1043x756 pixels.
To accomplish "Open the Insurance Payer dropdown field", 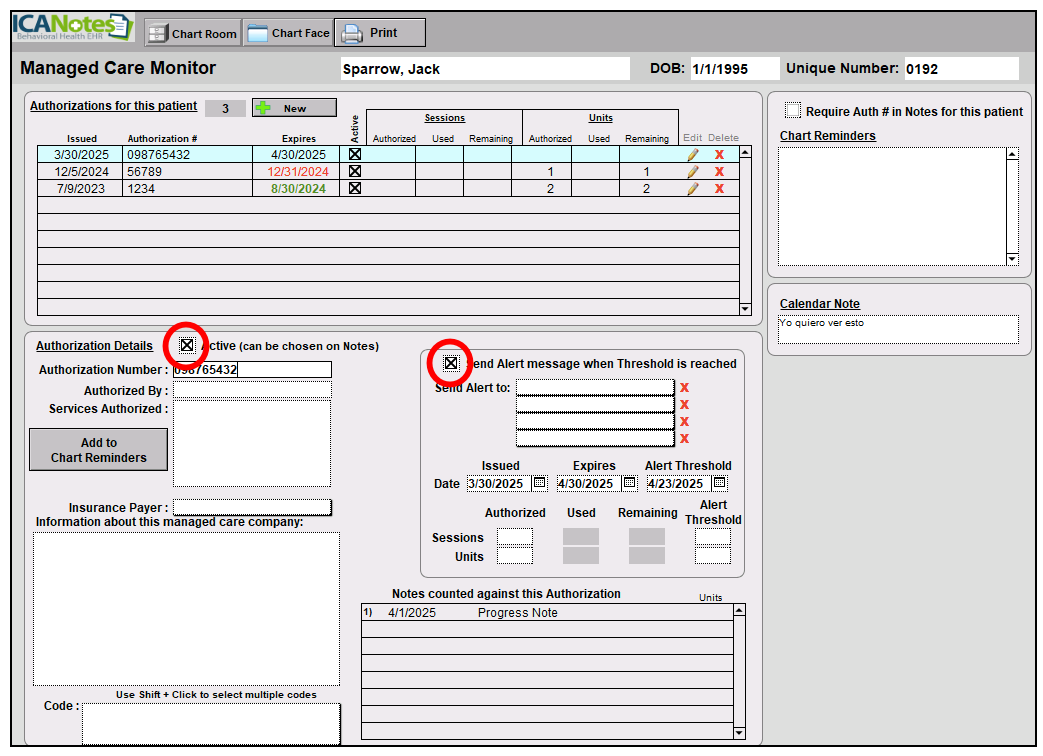I will pyautogui.click(x=252, y=507).
